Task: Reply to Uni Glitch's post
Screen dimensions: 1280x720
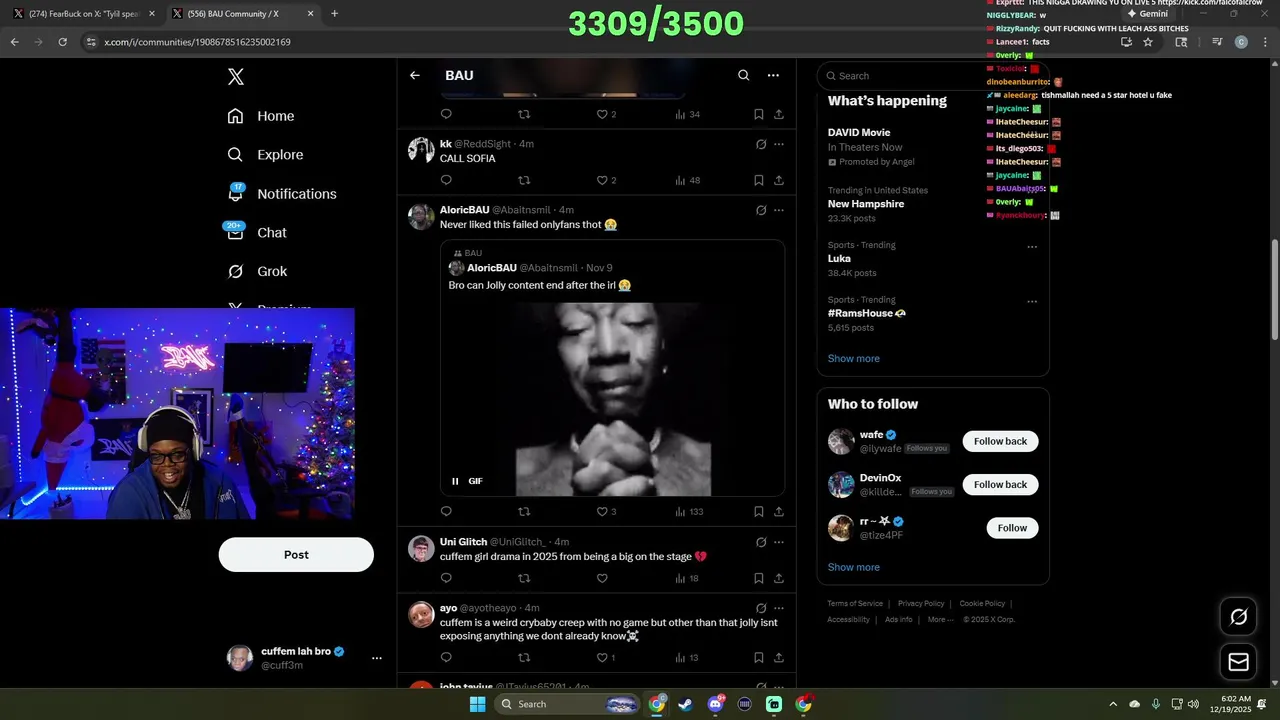Action: tap(446, 578)
